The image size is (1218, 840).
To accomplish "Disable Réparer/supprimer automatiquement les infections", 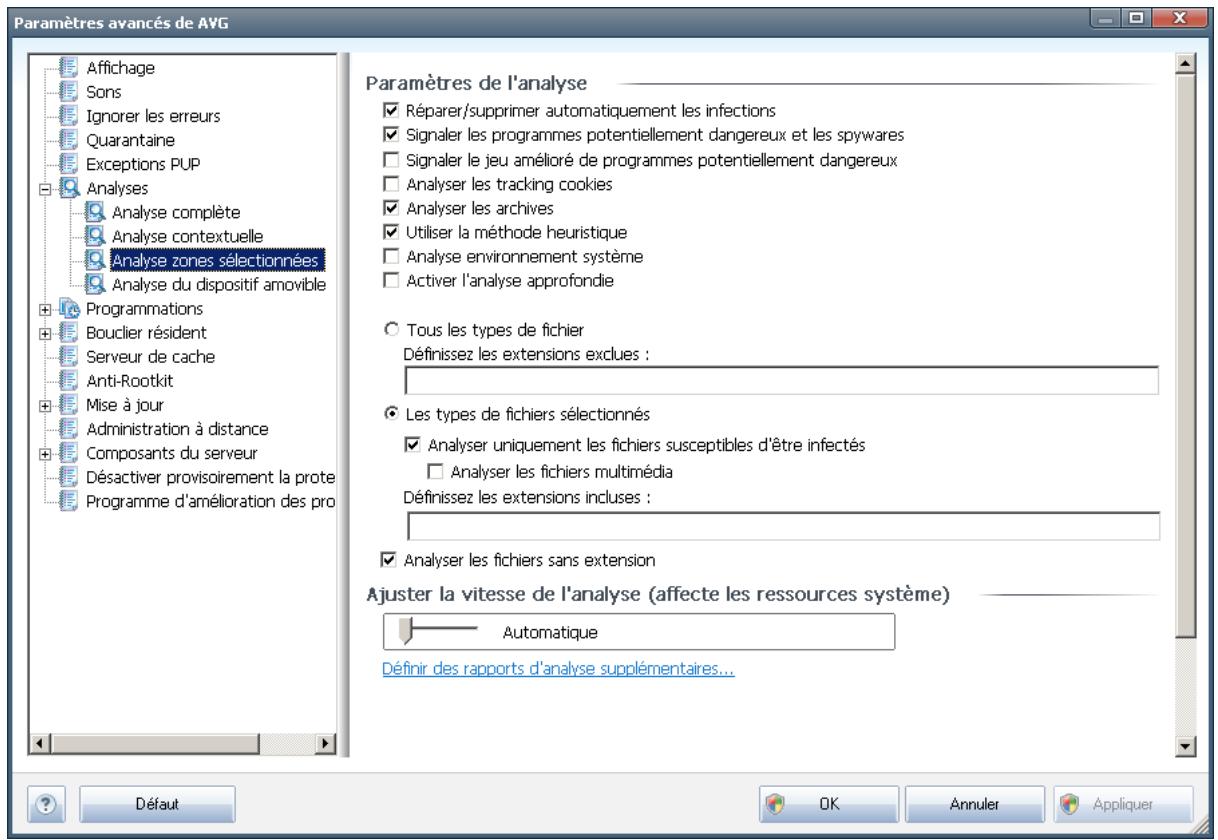I will click(390, 108).
